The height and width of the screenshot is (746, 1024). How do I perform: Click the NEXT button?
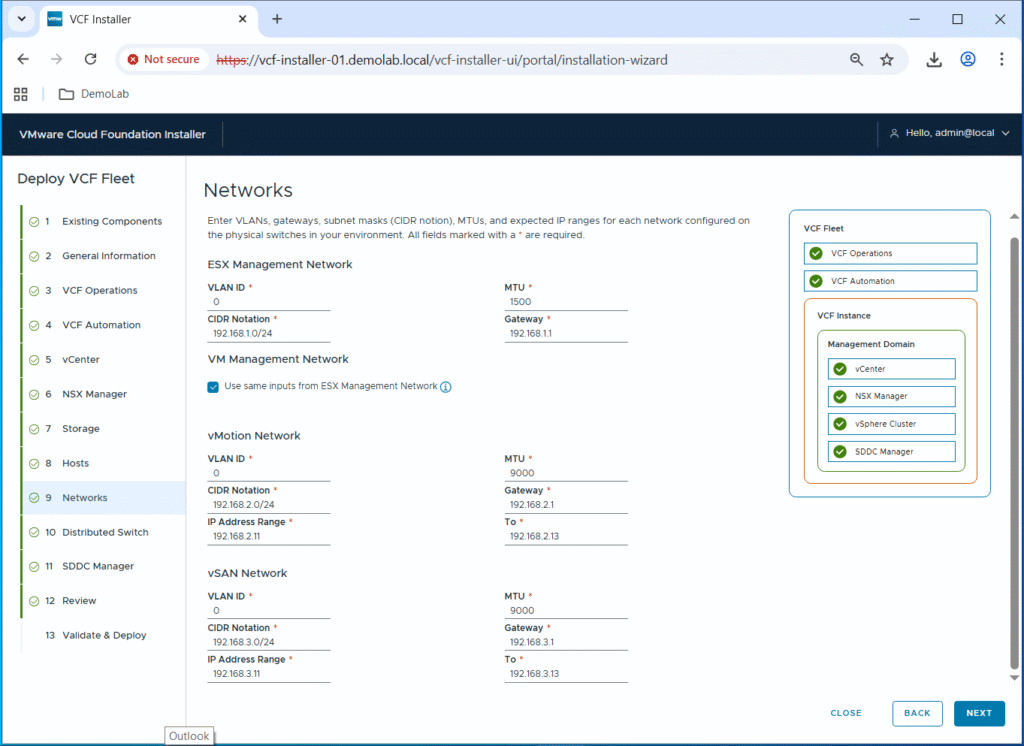pyautogui.click(x=978, y=713)
